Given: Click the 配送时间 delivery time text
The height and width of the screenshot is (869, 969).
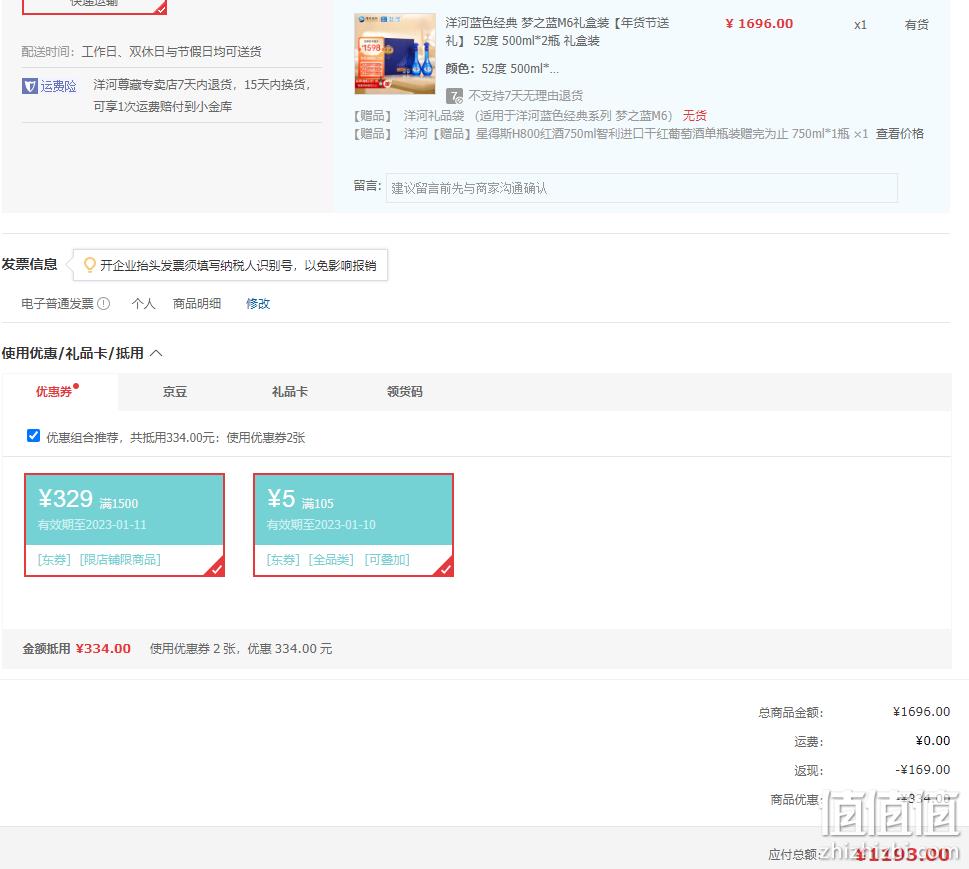Looking at the screenshot, I should (x=142, y=51).
